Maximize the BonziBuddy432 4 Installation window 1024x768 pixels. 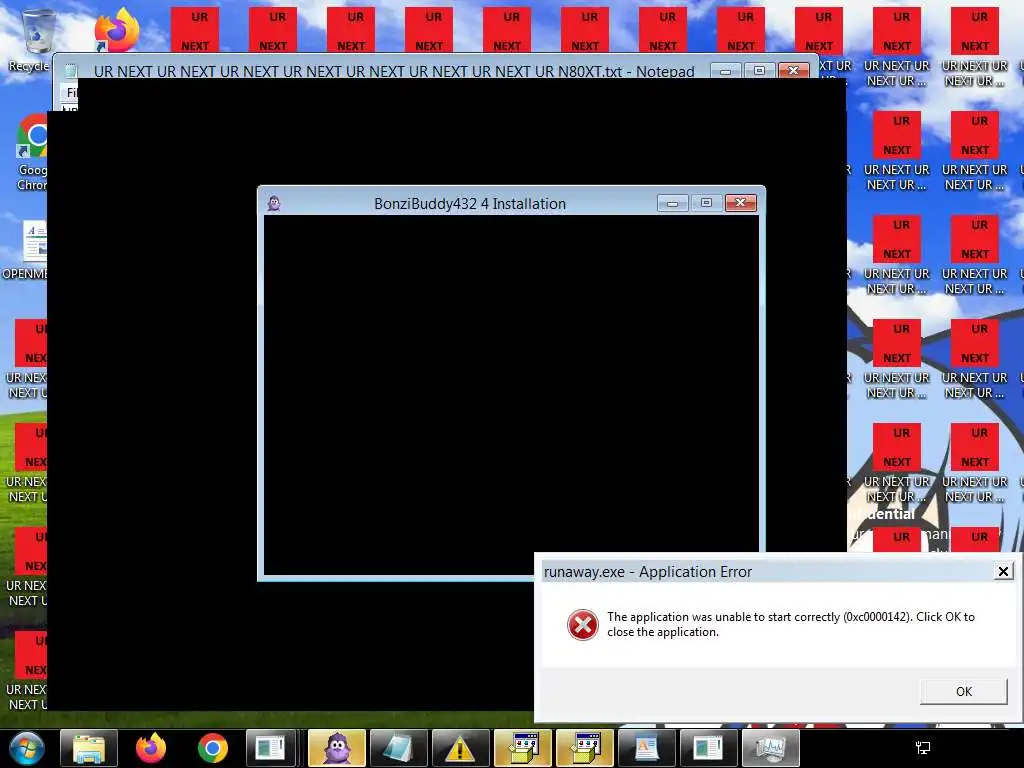(706, 203)
